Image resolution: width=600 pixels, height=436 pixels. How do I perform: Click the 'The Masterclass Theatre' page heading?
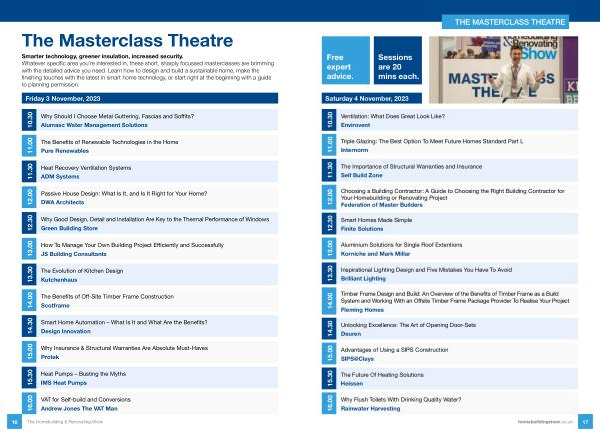pyautogui.click(x=127, y=41)
